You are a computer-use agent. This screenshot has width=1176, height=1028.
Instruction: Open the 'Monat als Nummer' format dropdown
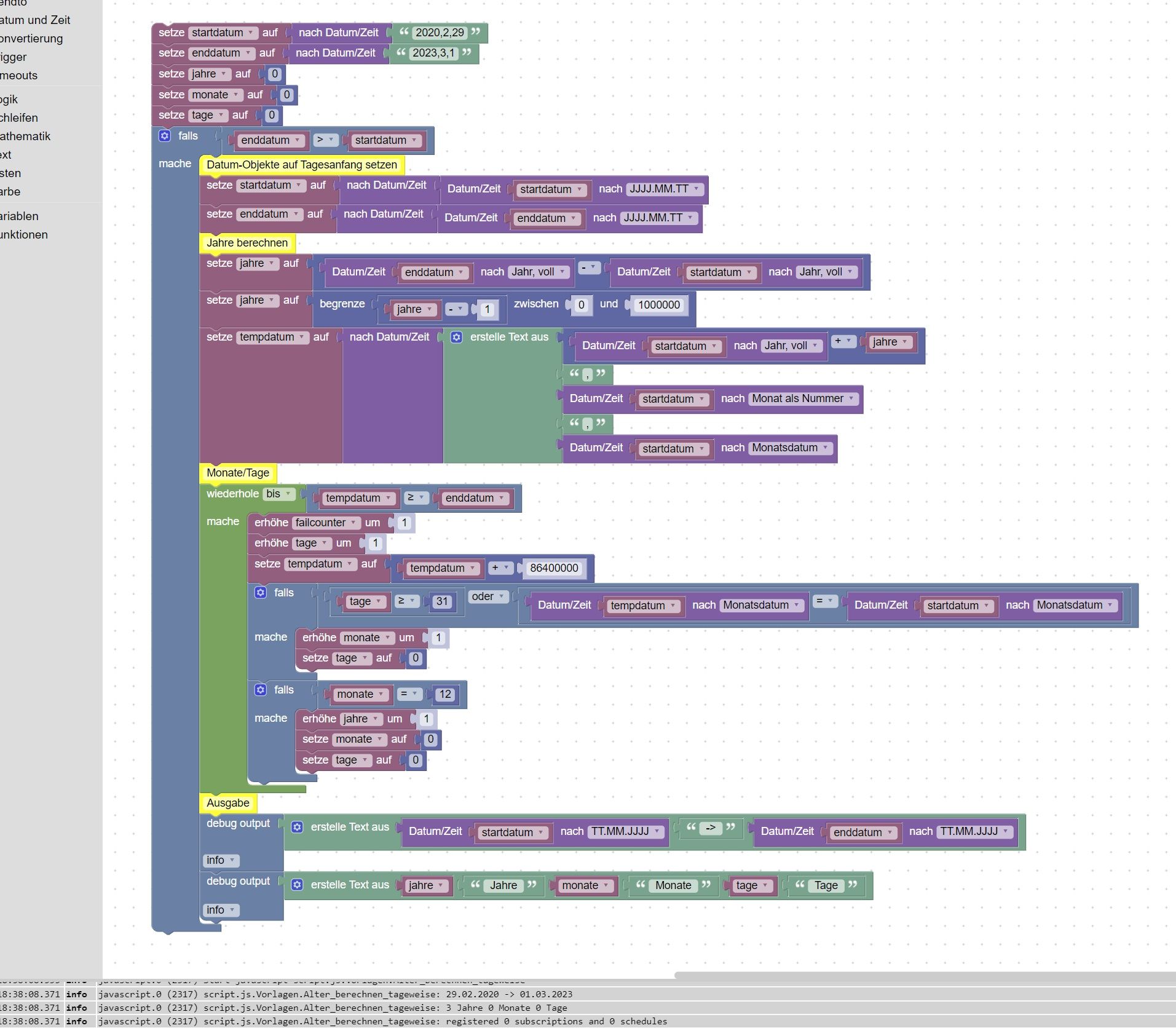click(x=803, y=398)
